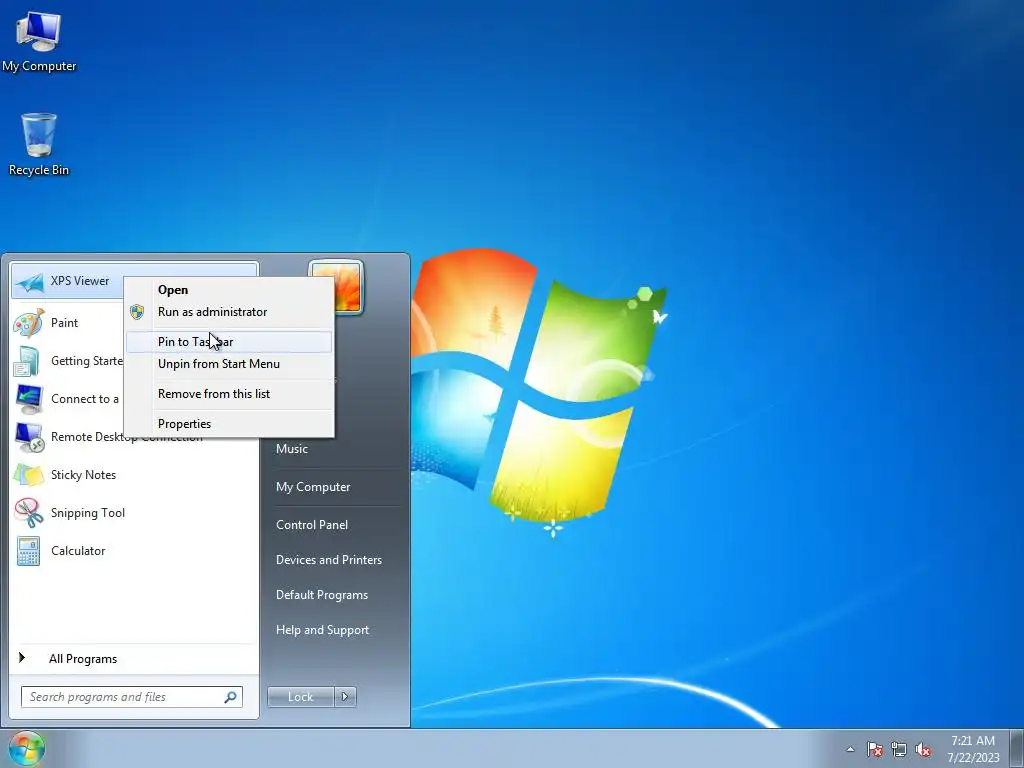The height and width of the screenshot is (768, 1024).
Task: Click the Sticky Notes label
Action: coord(83,475)
